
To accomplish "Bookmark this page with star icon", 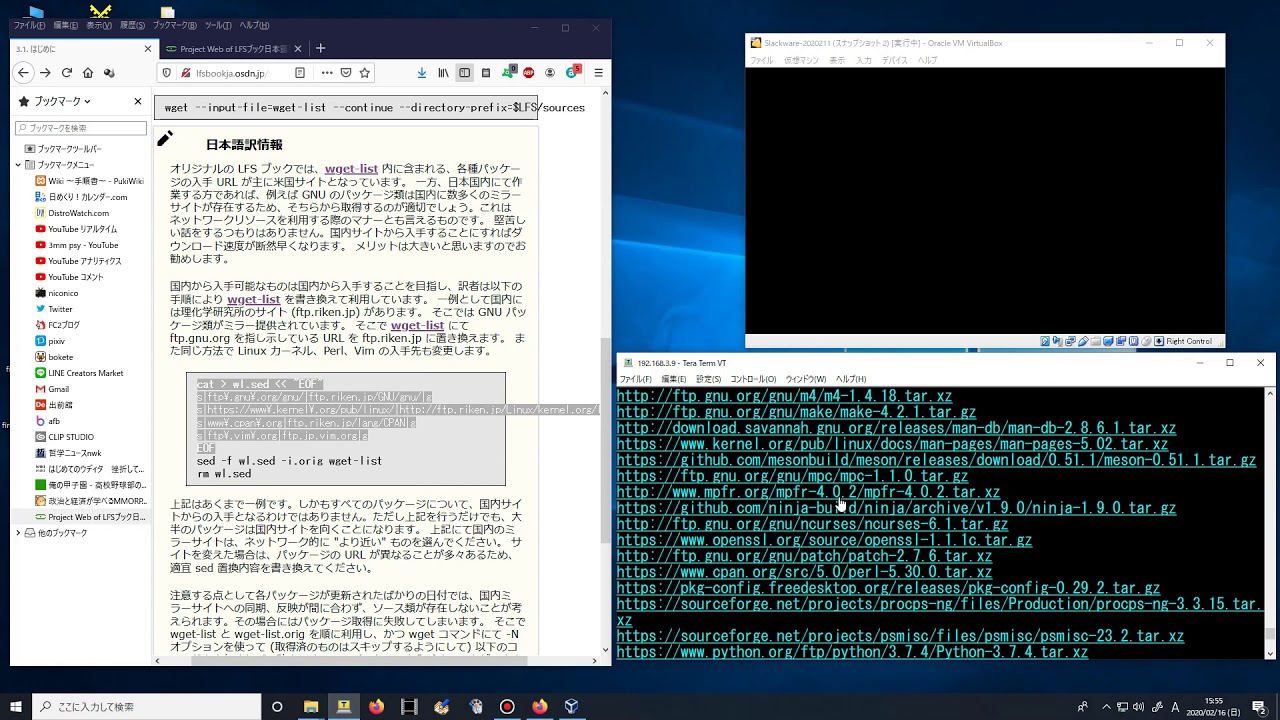I will [x=365, y=73].
